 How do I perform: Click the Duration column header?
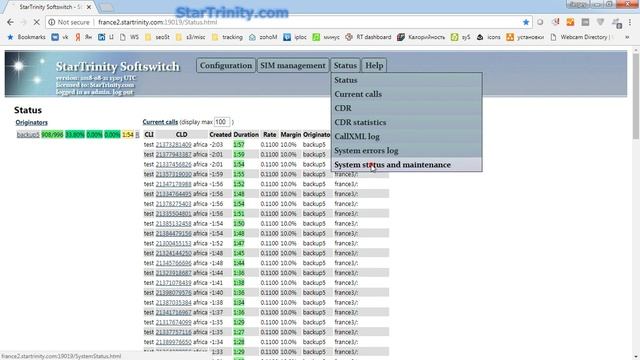coord(246,134)
